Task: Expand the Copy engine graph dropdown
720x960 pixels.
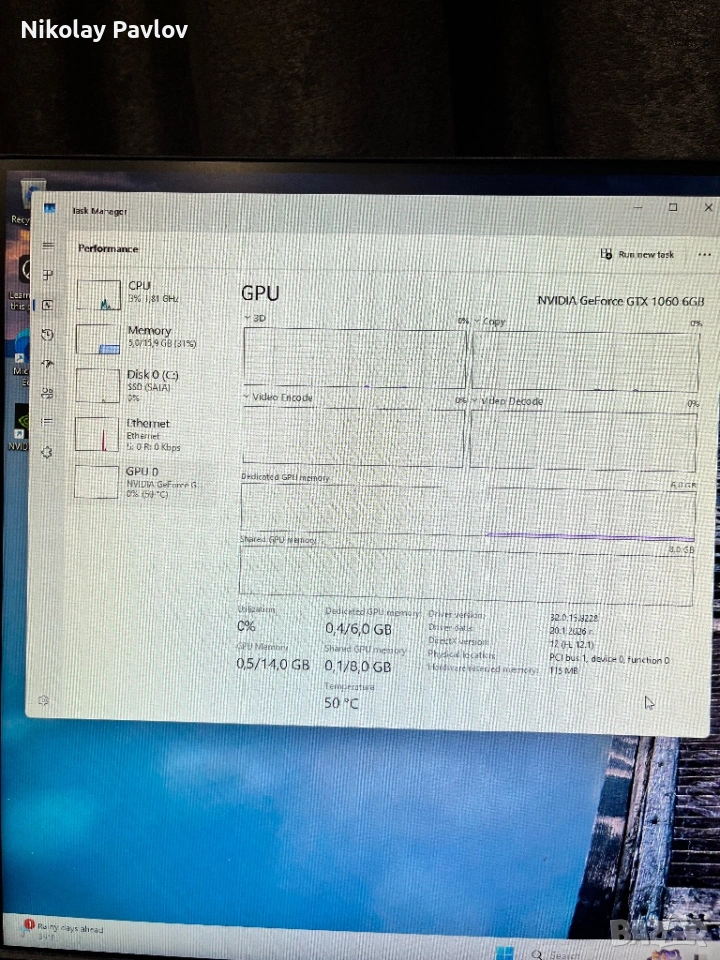Action: (x=477, y=321)
